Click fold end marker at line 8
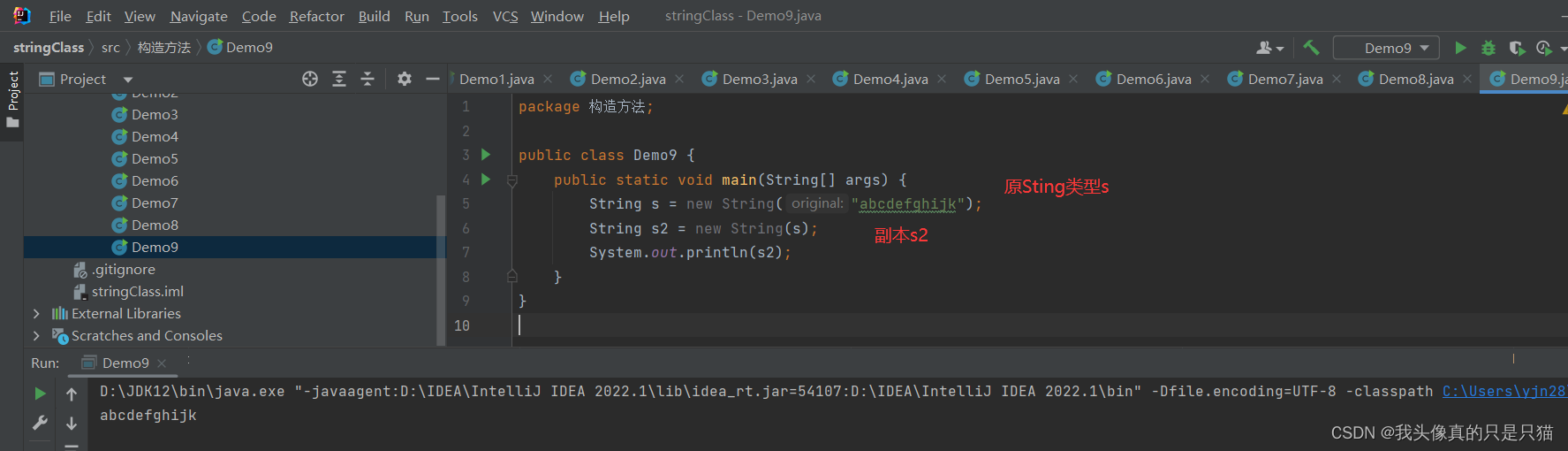Image resolution: width=1568 pixels, height=451 pixels. tap(512, 277)
